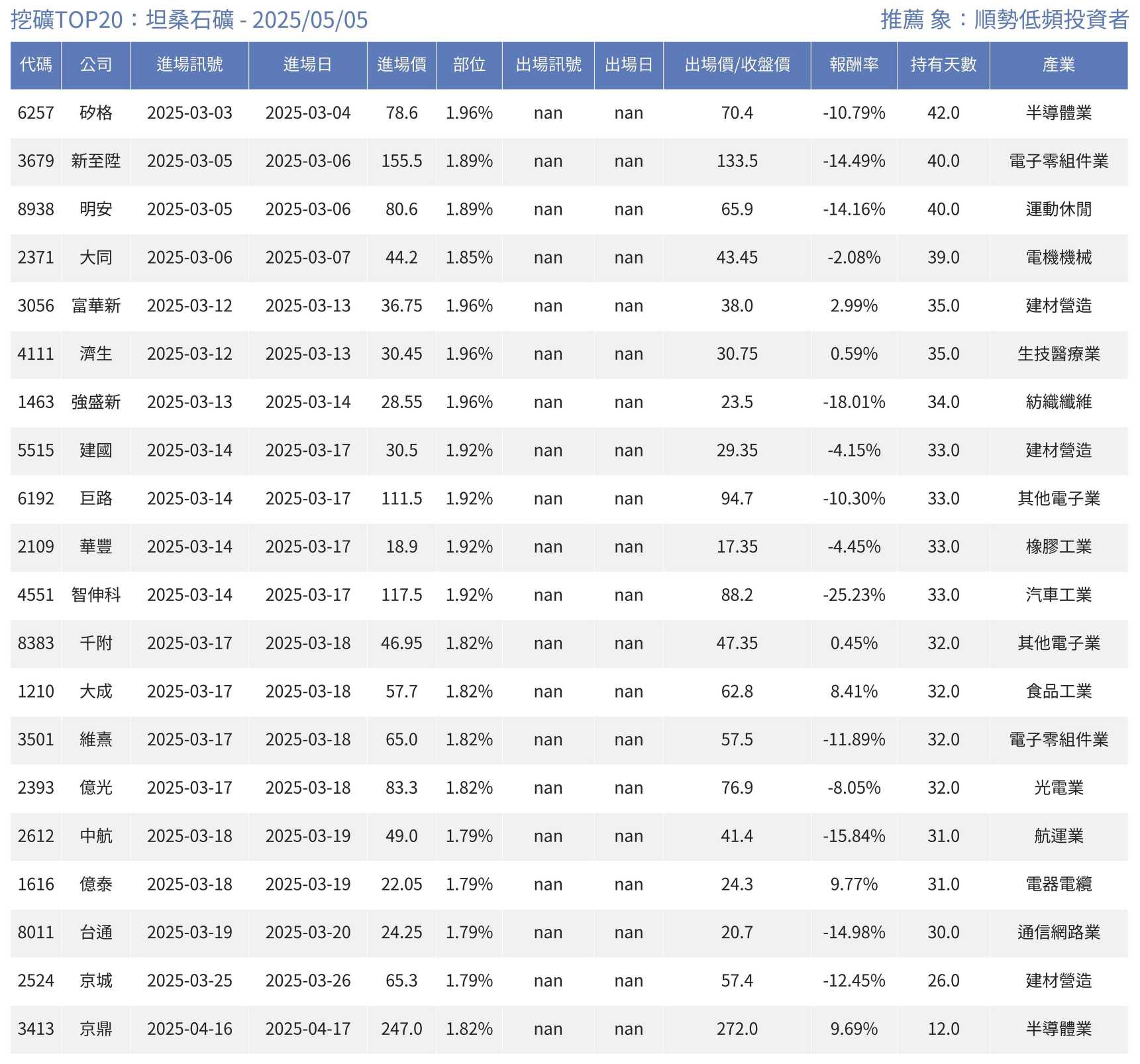Image resolution: width=1140 pixels, height=1064 pixels.
Task: Click return rate -18.01%
Action: pos(855,403)
